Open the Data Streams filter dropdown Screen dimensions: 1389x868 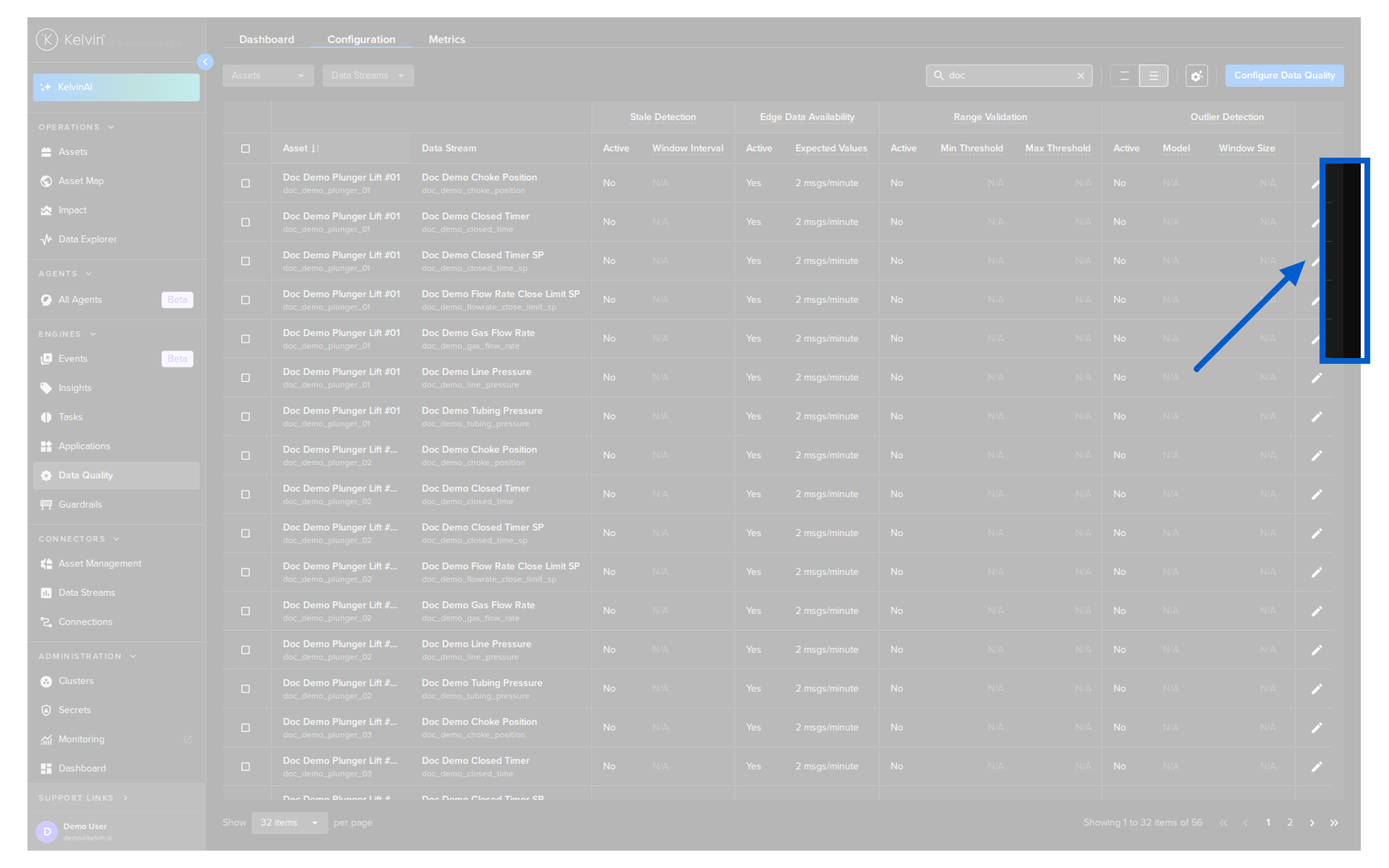click(x=368, y=75)
